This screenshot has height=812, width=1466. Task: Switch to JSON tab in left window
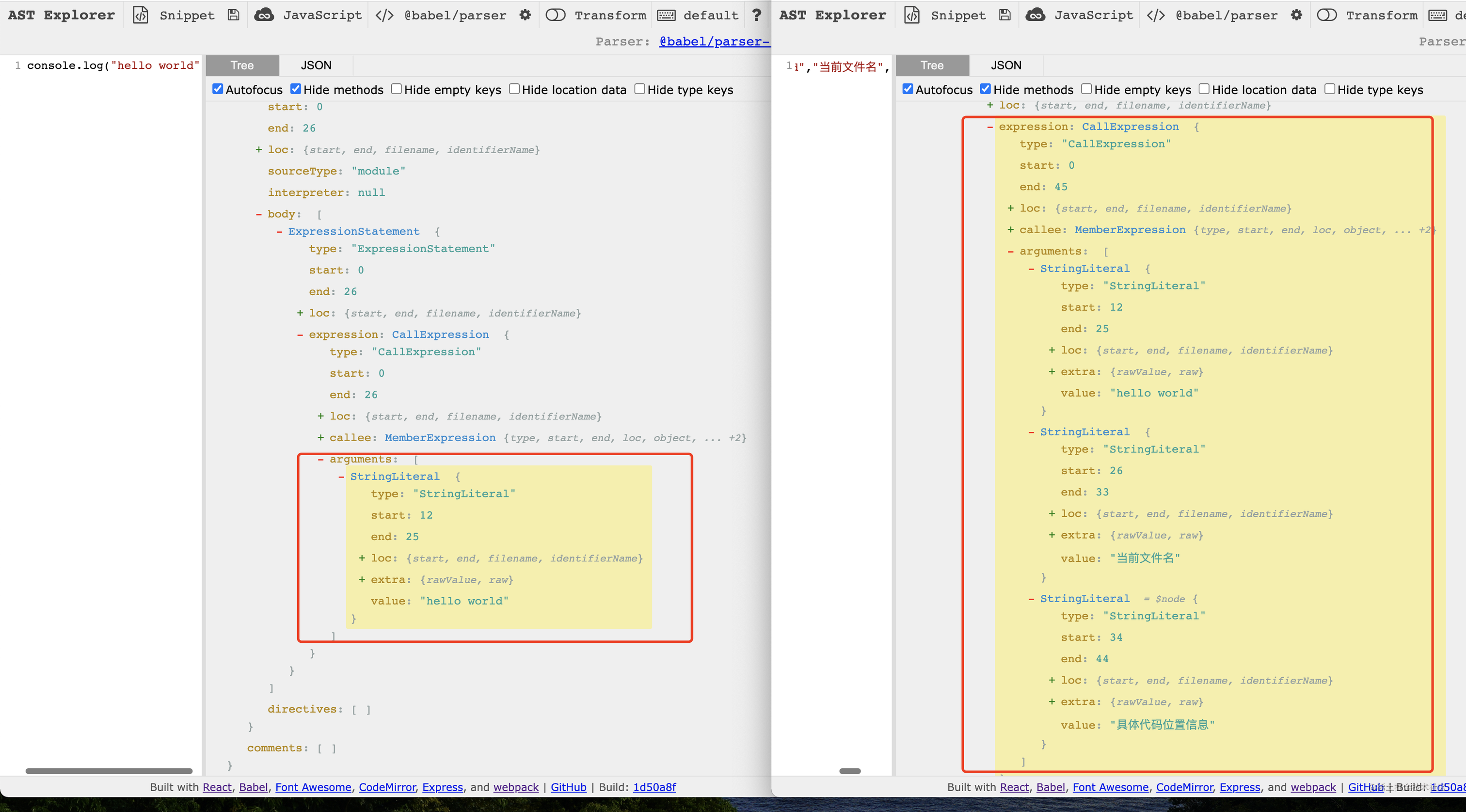coord(316,65)
